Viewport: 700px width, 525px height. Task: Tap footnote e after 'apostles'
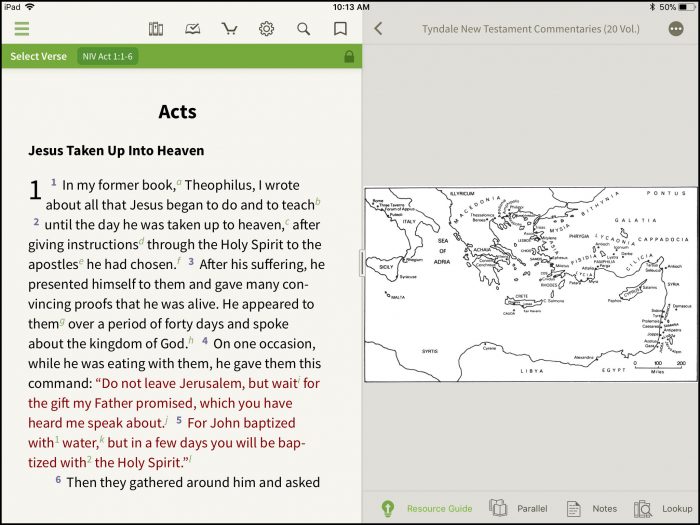[x=81, y=261]
